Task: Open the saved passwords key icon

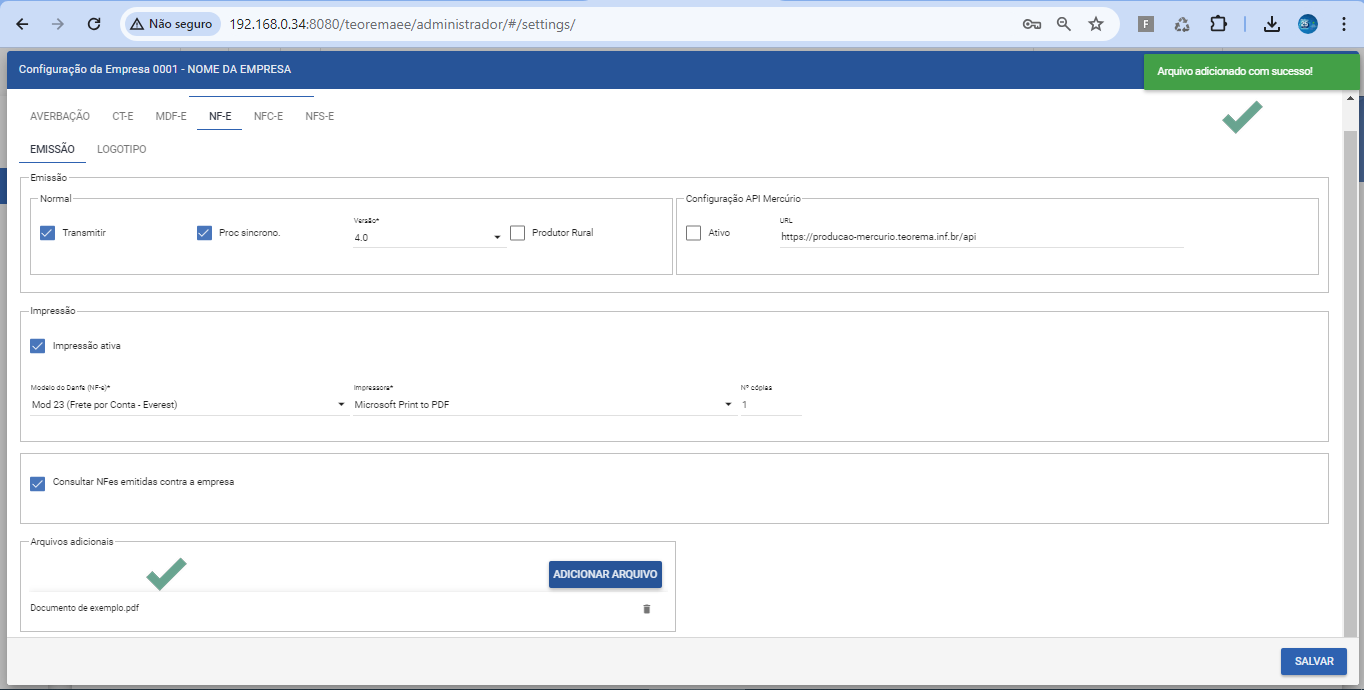Action: 1032,24
